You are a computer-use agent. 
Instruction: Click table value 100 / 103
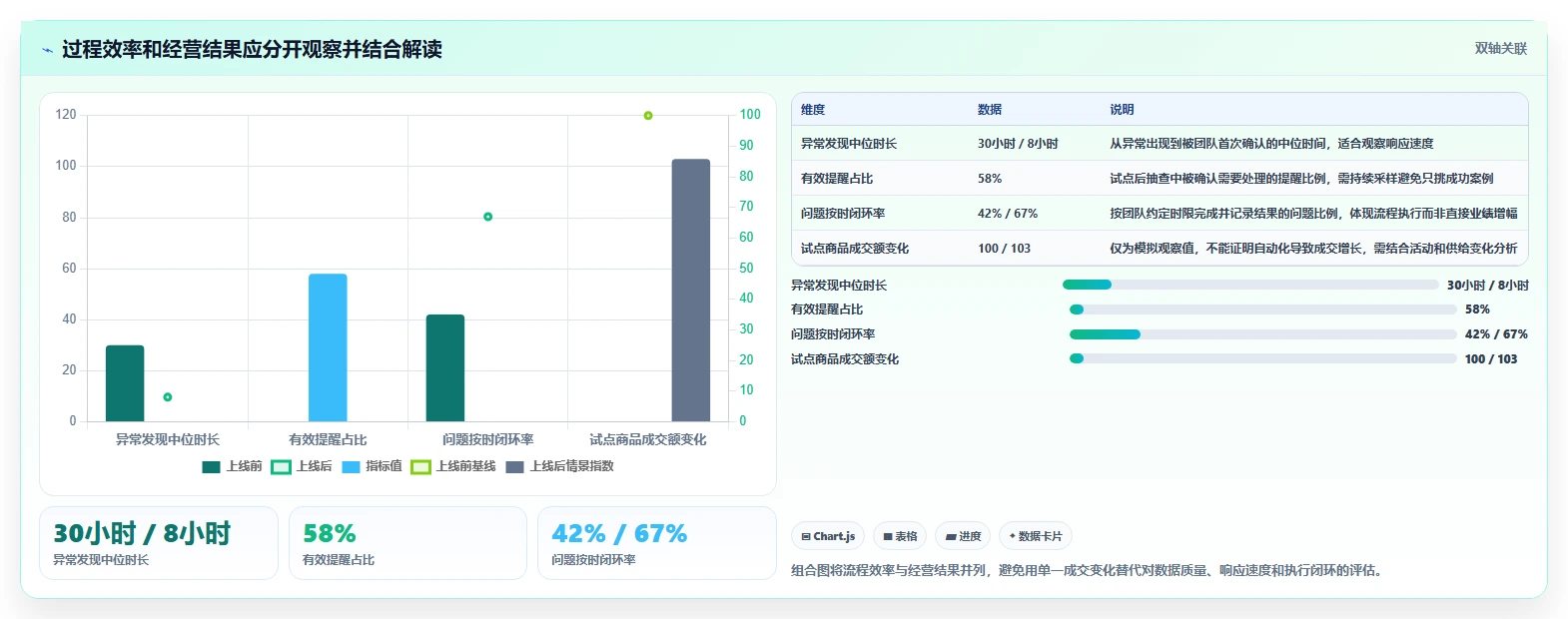(x=1005, y=249)
